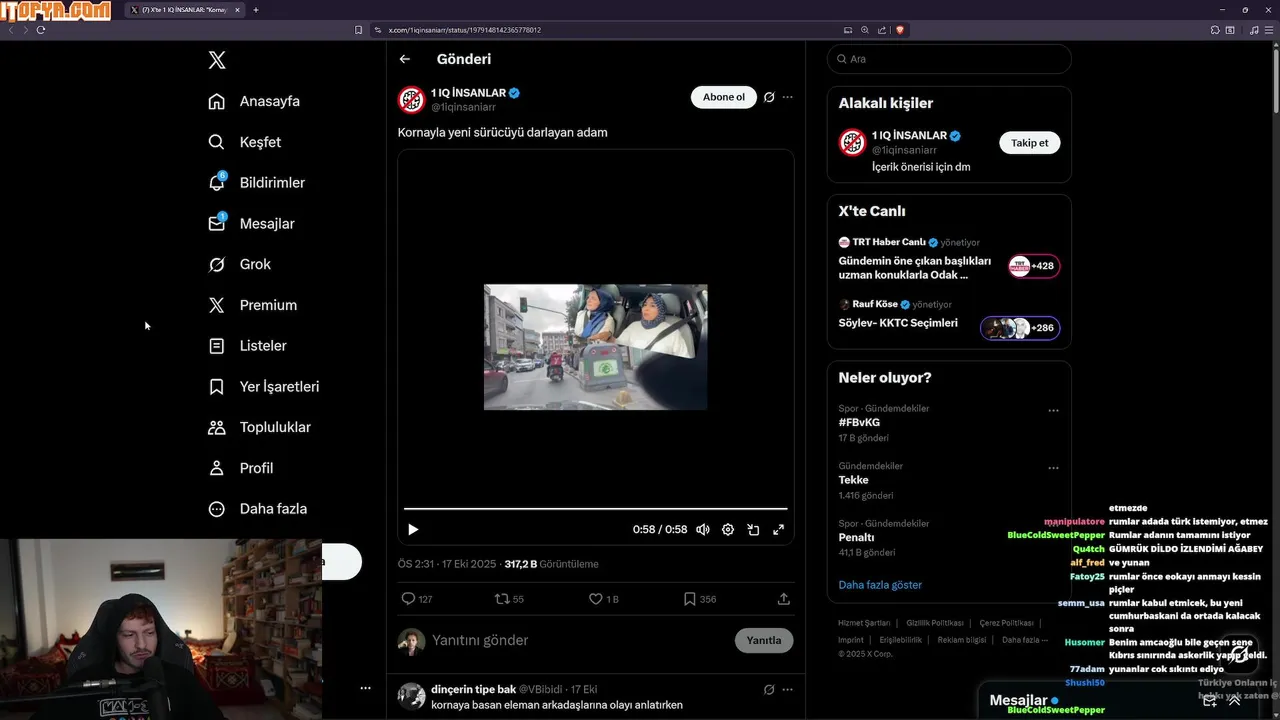Click the x.com address bar URL

(465, 30)
